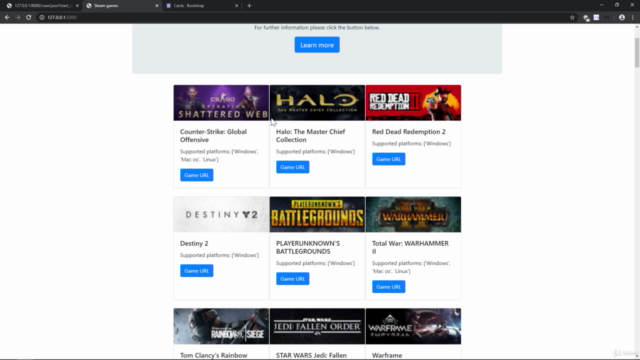Select the Steam games tab
The image size is (640, 360).
122,6
